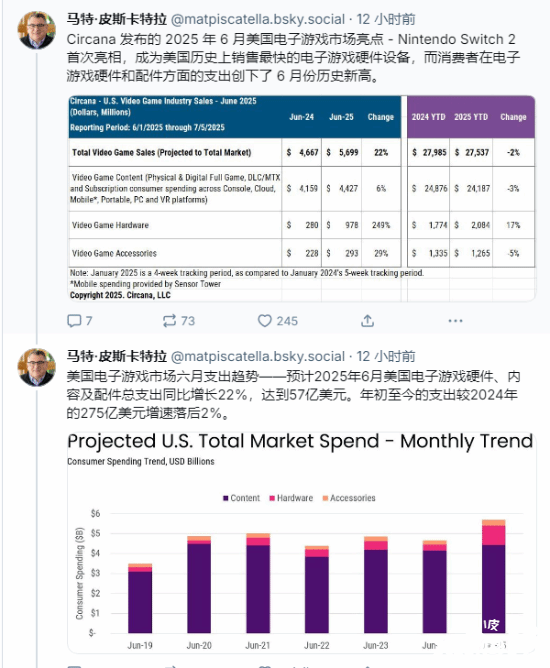Image resolution: width=550 pixels, height=668 pixels.
Task: Repost the first post with 73 reposts
Action: [170, 321]
